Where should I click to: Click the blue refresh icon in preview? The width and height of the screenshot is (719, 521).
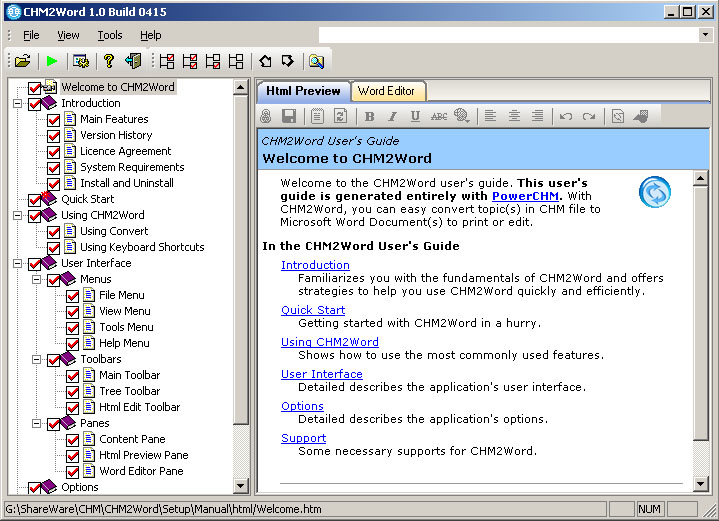pyautogui.click(x=655, y=190)
